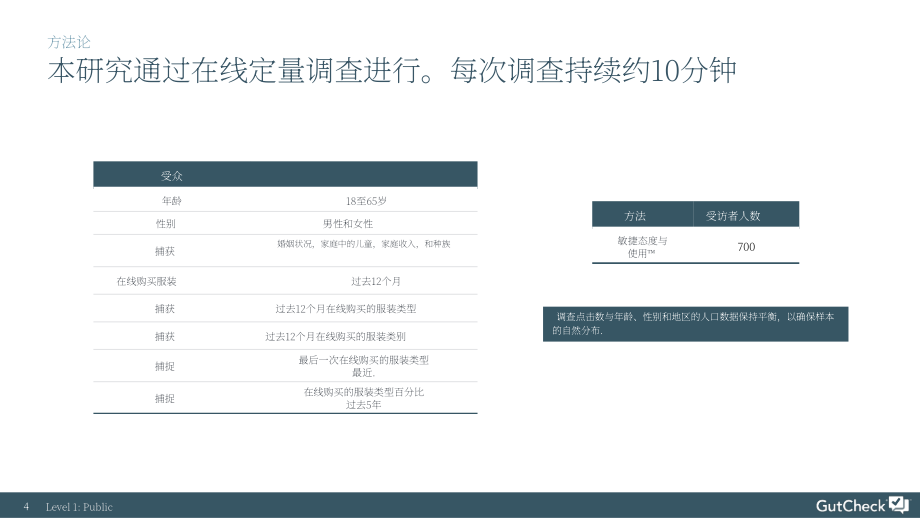The height and width of the screenshot is (518, 920).
Task: Select the value 男性和女性
Action: pyautogui.click(x=348, y=224)
